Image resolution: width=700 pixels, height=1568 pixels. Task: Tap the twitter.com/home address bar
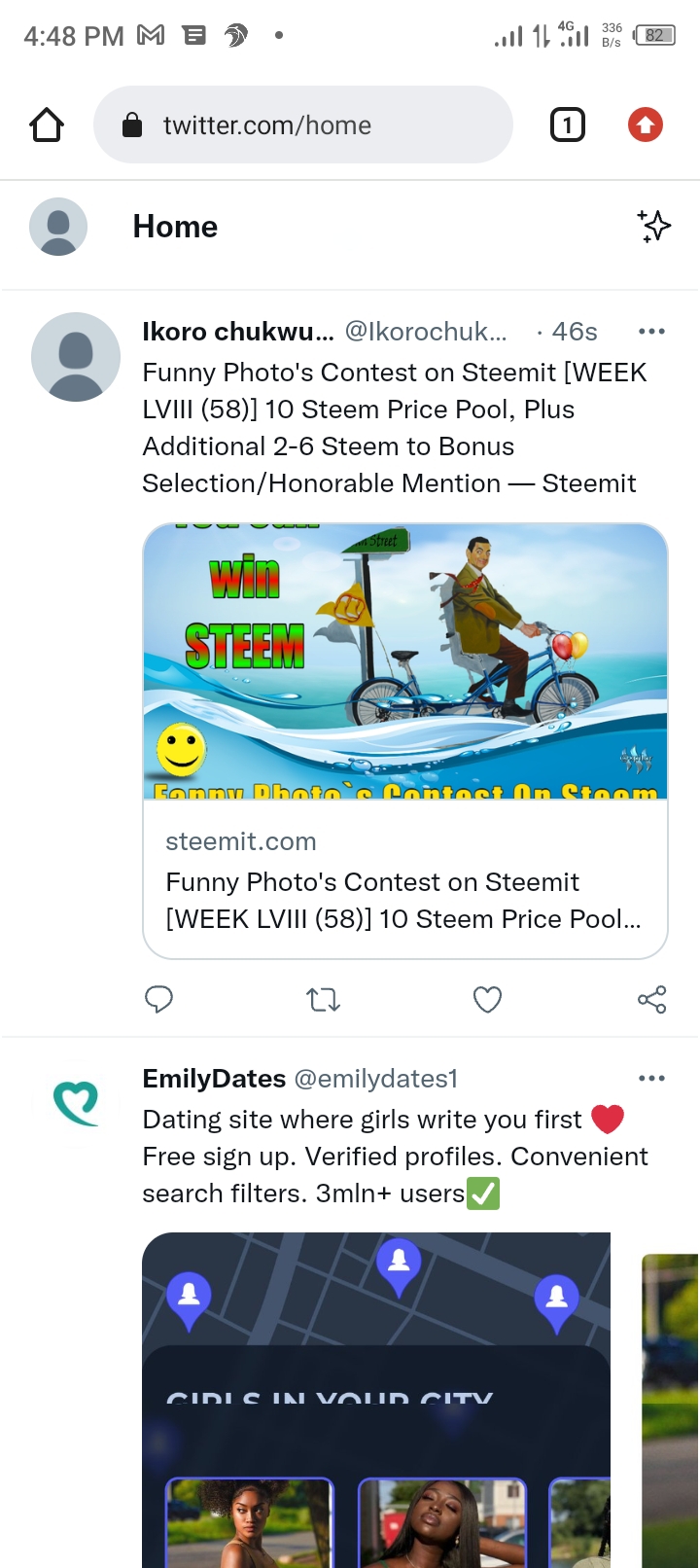(301, 125)
